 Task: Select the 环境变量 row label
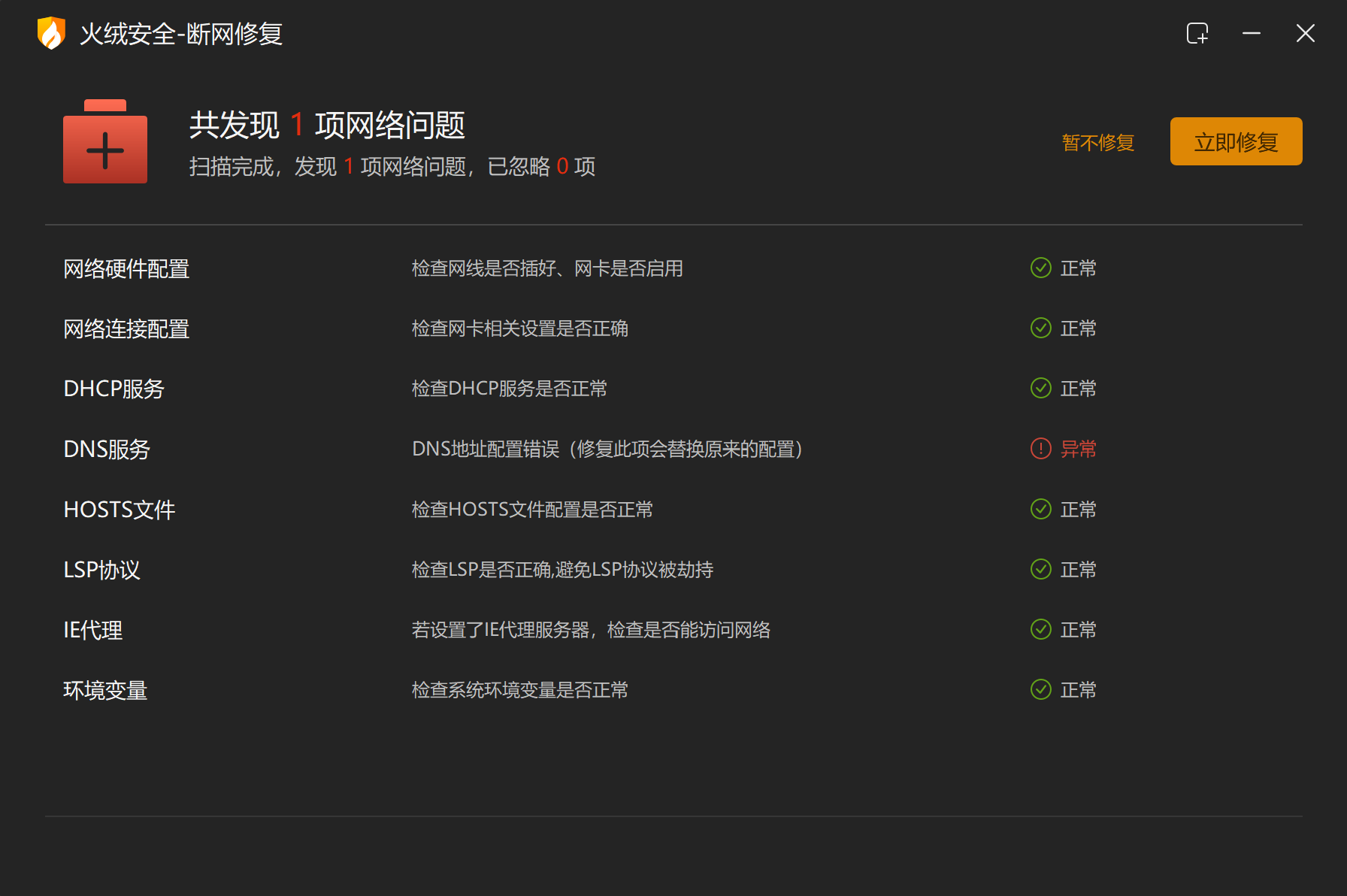point(105,690)
